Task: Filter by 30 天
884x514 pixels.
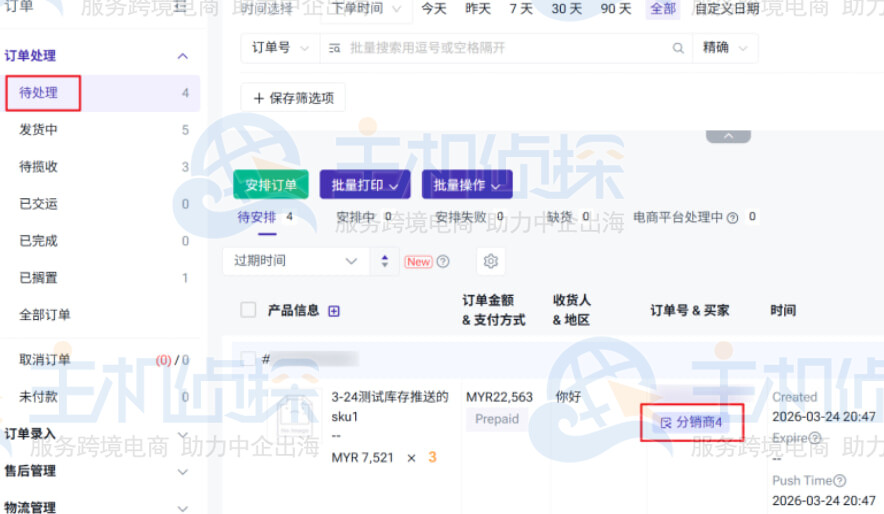Action: point(567,9)
